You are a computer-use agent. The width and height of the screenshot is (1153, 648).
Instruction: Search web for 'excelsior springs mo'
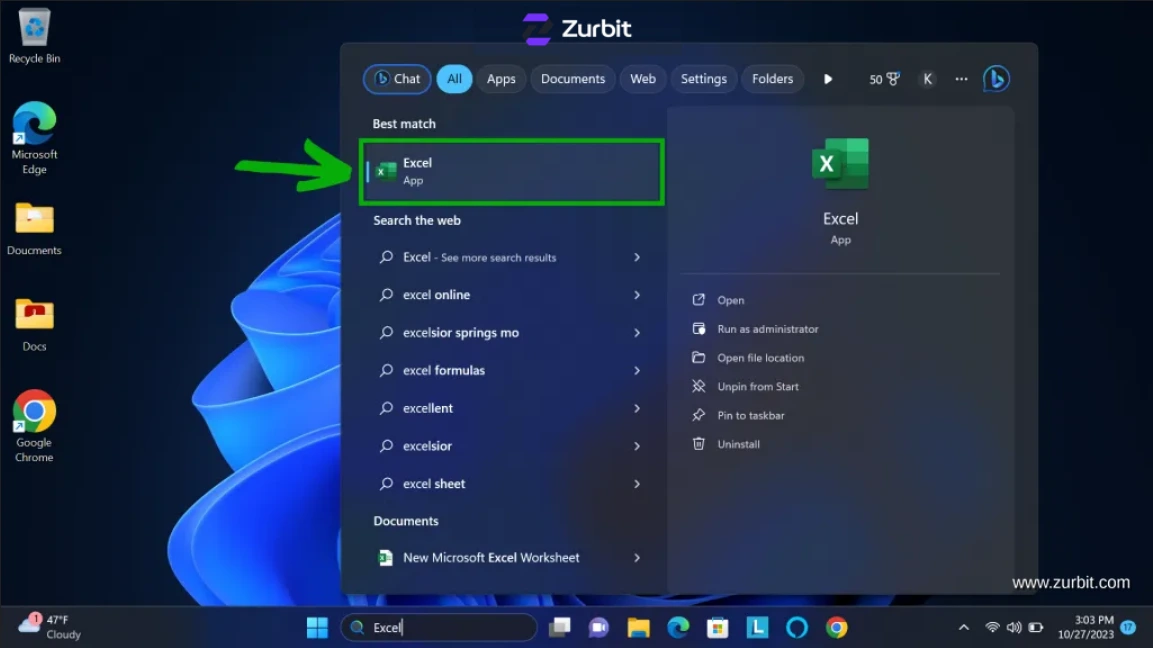[x=460, y=332]
